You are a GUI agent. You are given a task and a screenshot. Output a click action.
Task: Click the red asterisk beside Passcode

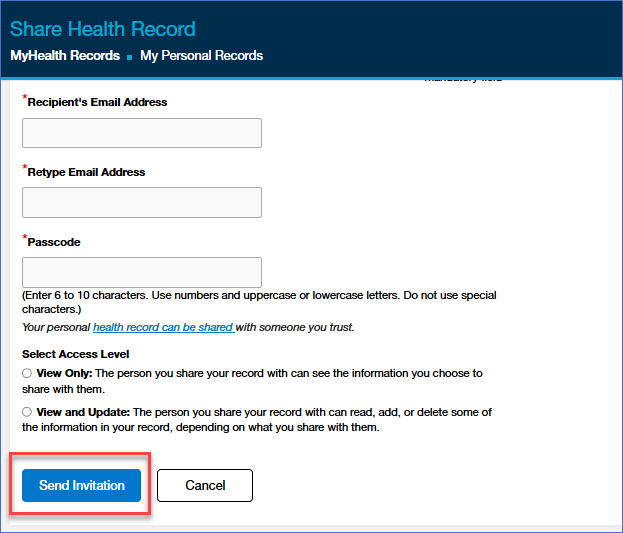[x=24, y=239]
